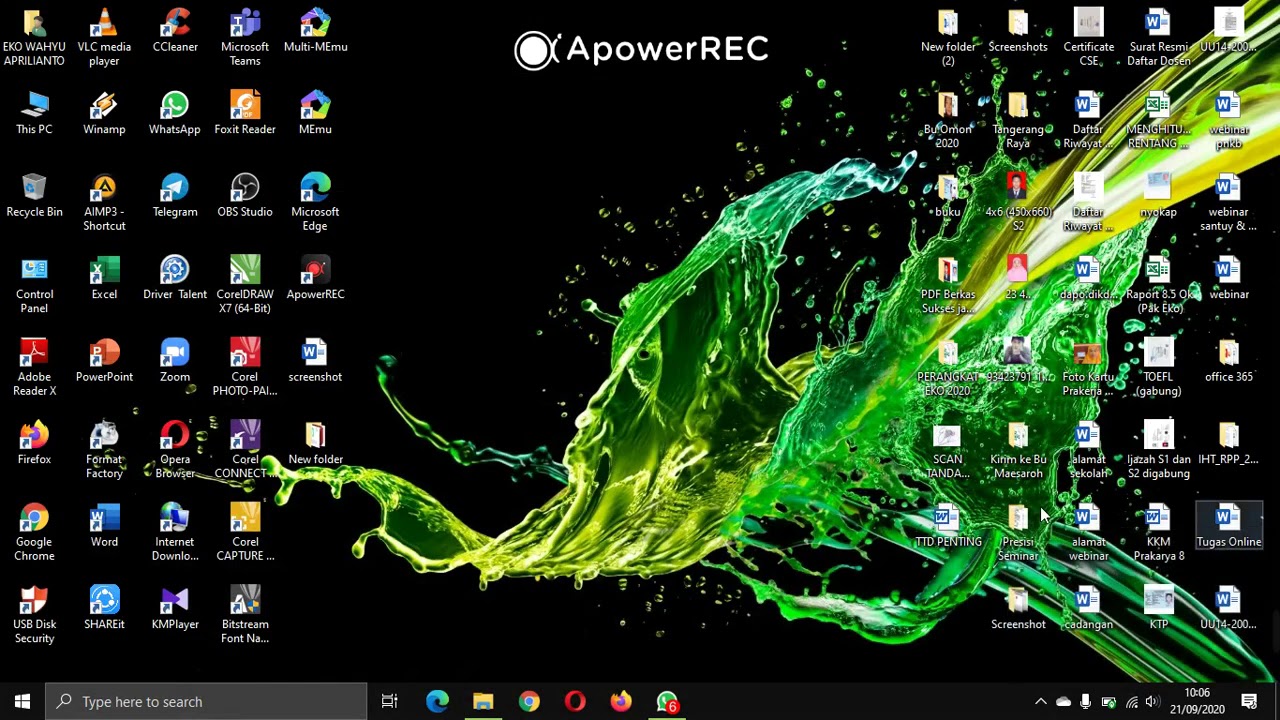Screen dimensions: 1280x720
Task: Select Certificate CSE file
Action: click(x=1088, y=37)
